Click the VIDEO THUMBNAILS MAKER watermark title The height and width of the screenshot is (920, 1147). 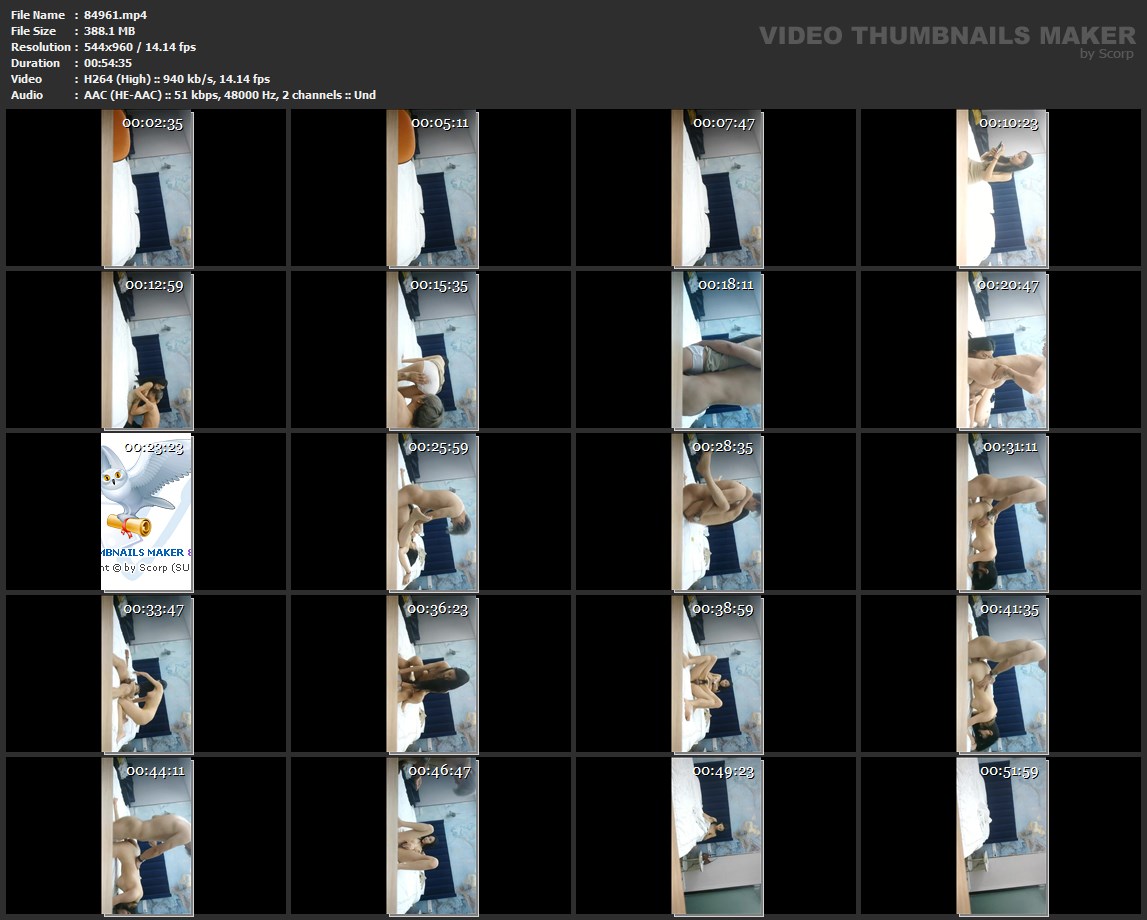pyautogui.click(x=946, y=36)
